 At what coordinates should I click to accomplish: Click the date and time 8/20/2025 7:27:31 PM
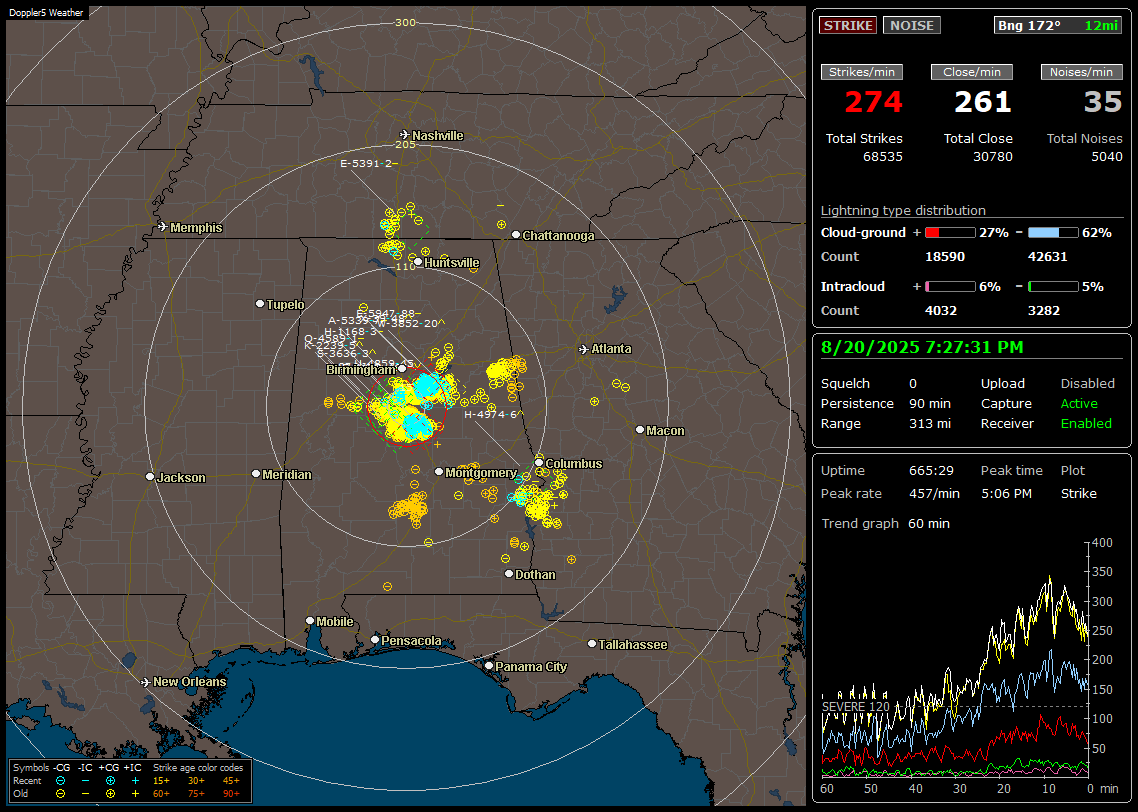922,347
